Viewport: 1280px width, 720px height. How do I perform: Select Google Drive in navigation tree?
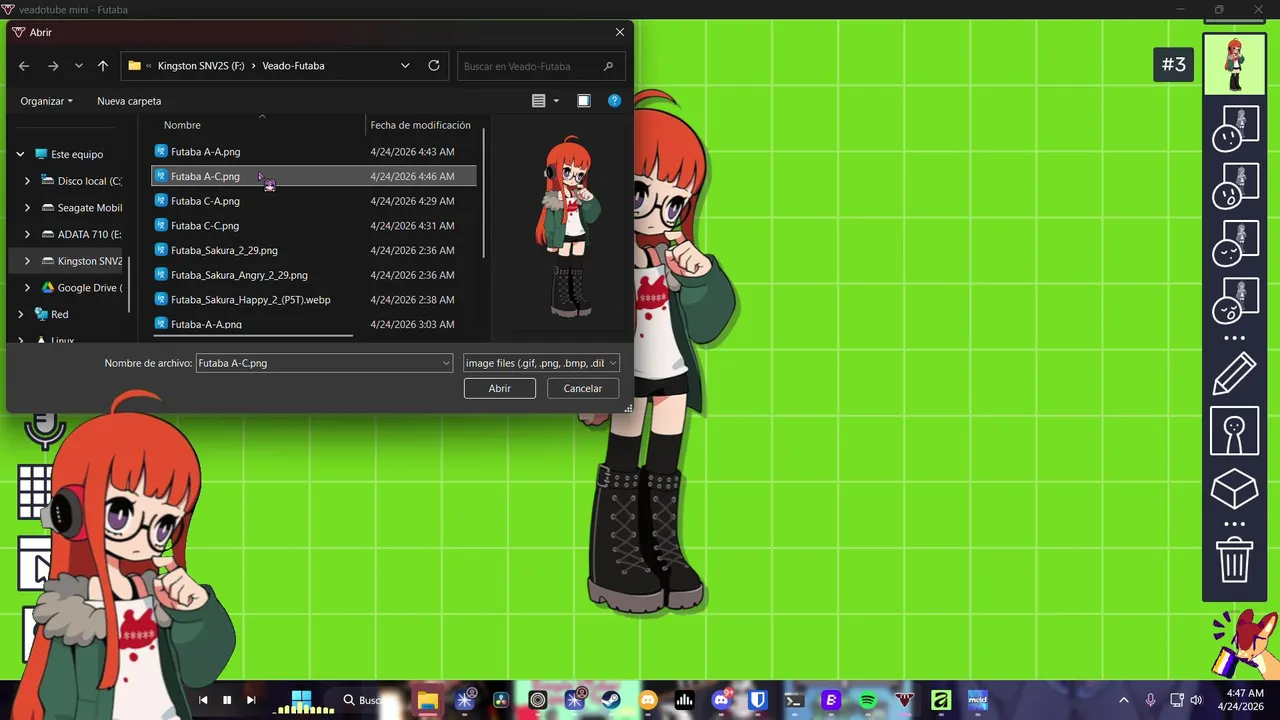click(82, 288)
